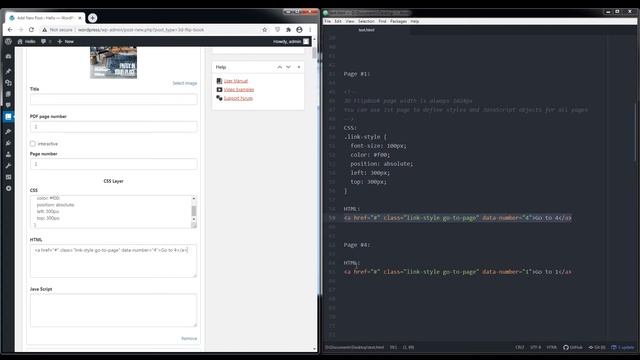Viewport: 640px width, 360px height.
Task: Open the 'Howdy, admin' account menu
Action: (291, 41)
